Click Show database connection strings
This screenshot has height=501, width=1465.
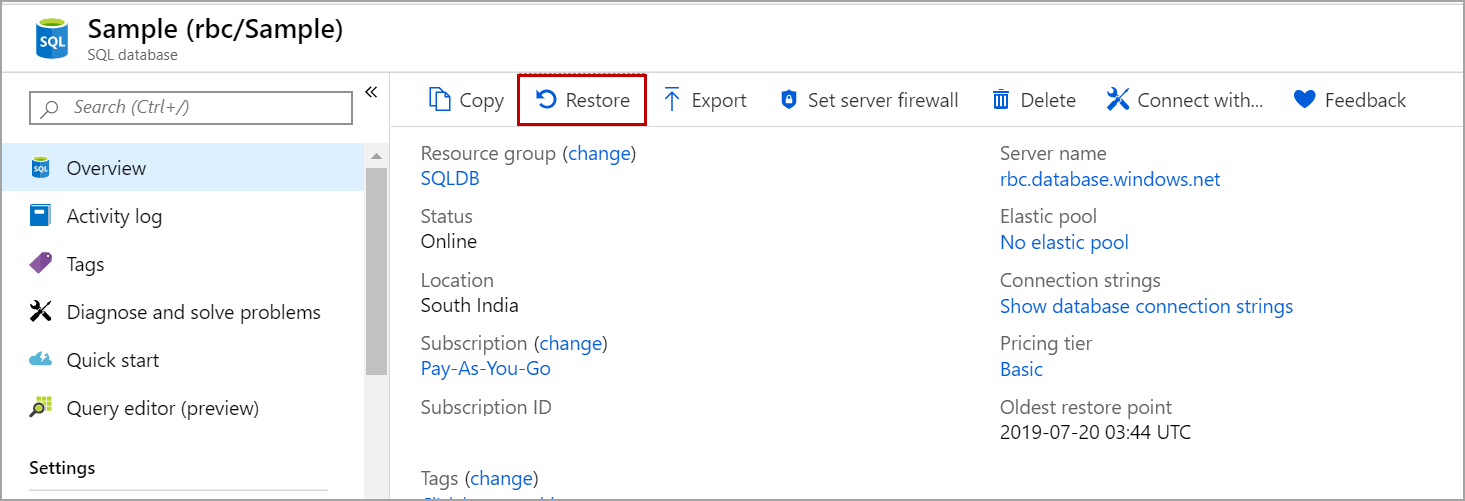coord(1146,306)
